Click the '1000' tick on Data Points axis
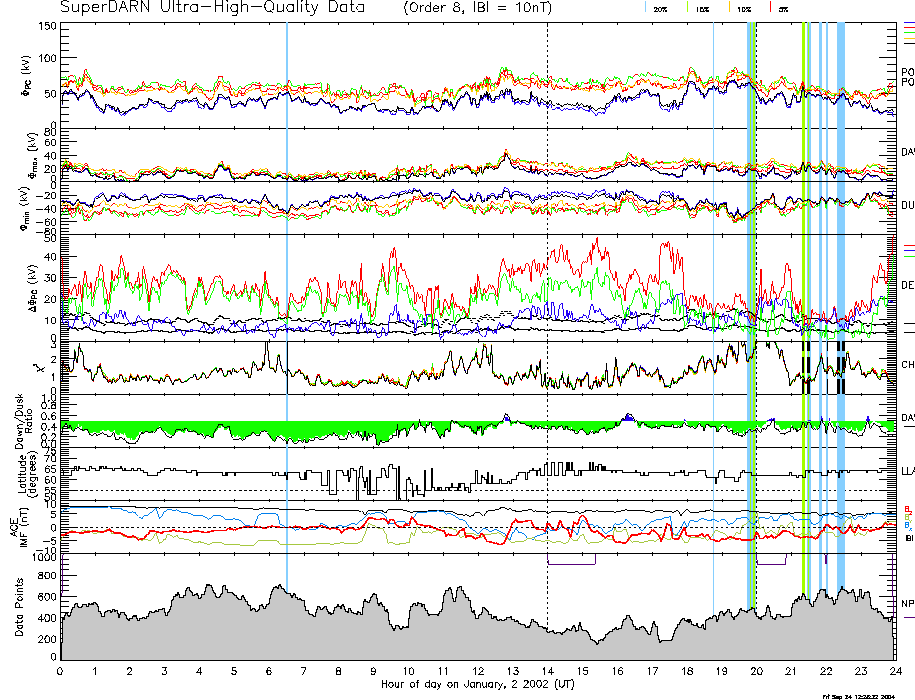This screenshot has height=700, width=915. point(44,557)
